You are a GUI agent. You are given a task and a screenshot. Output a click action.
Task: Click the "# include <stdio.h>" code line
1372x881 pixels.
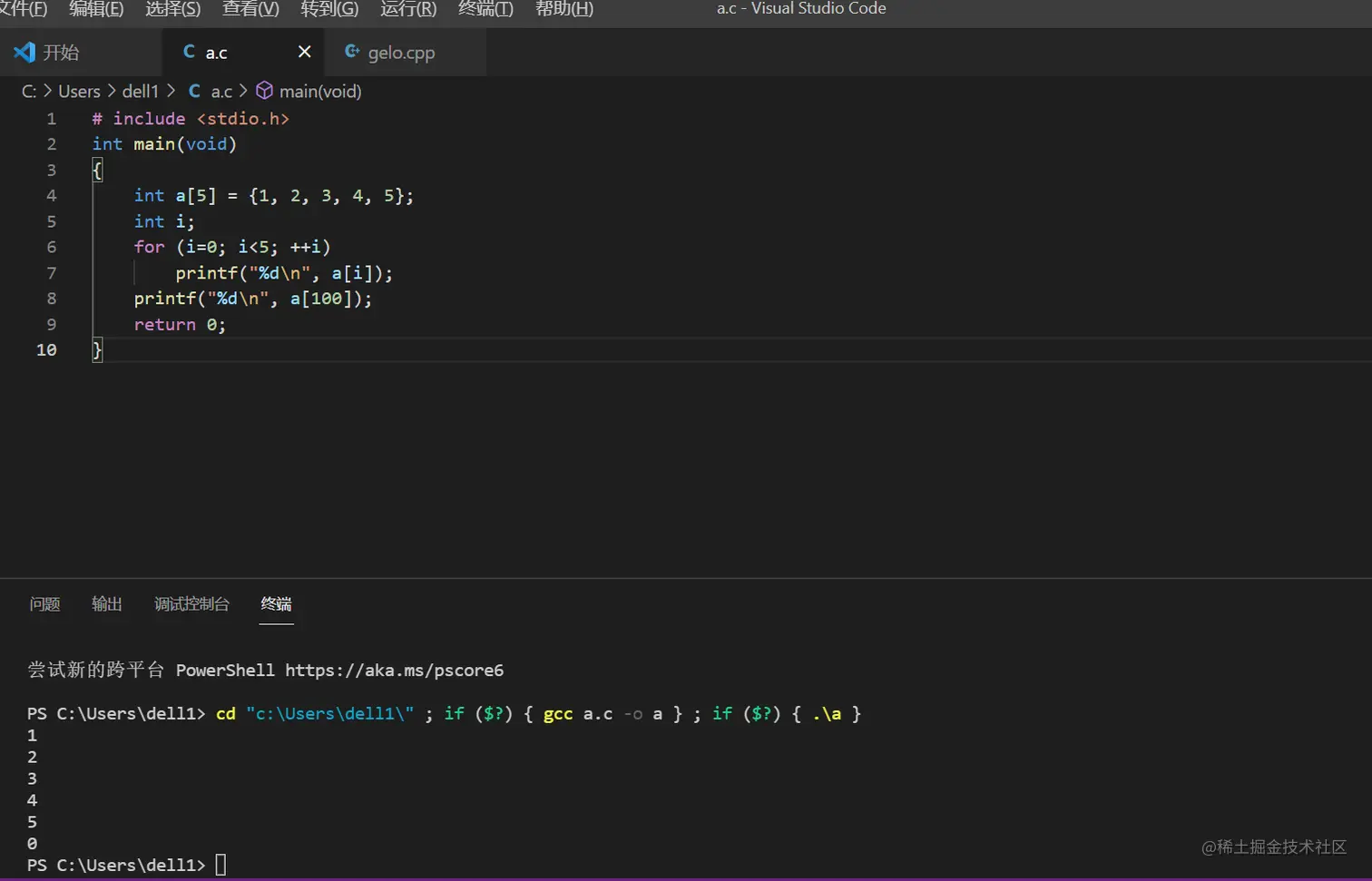[x=191, y=119]
